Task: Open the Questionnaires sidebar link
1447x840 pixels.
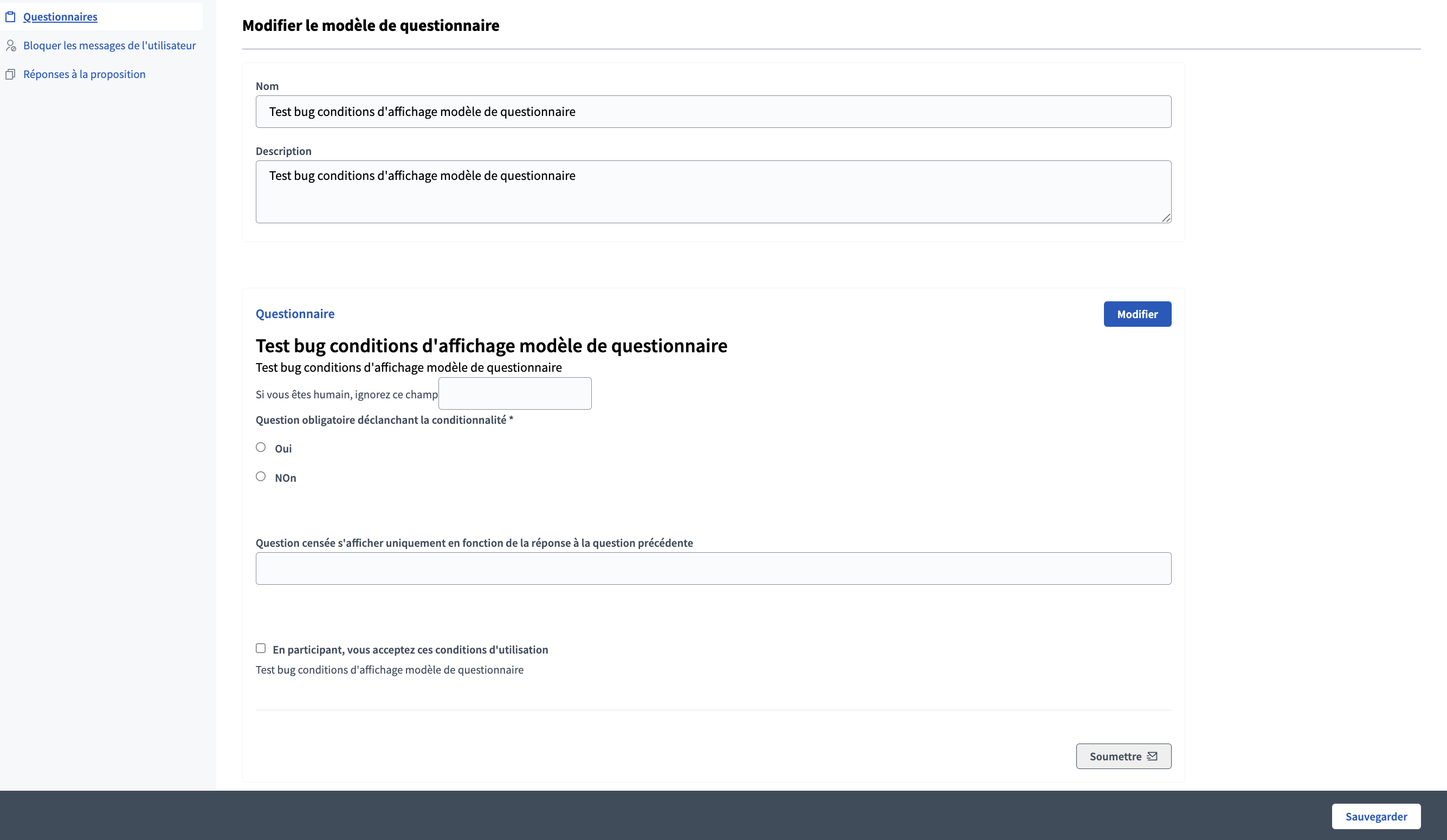Action: (x=60, y=17)
